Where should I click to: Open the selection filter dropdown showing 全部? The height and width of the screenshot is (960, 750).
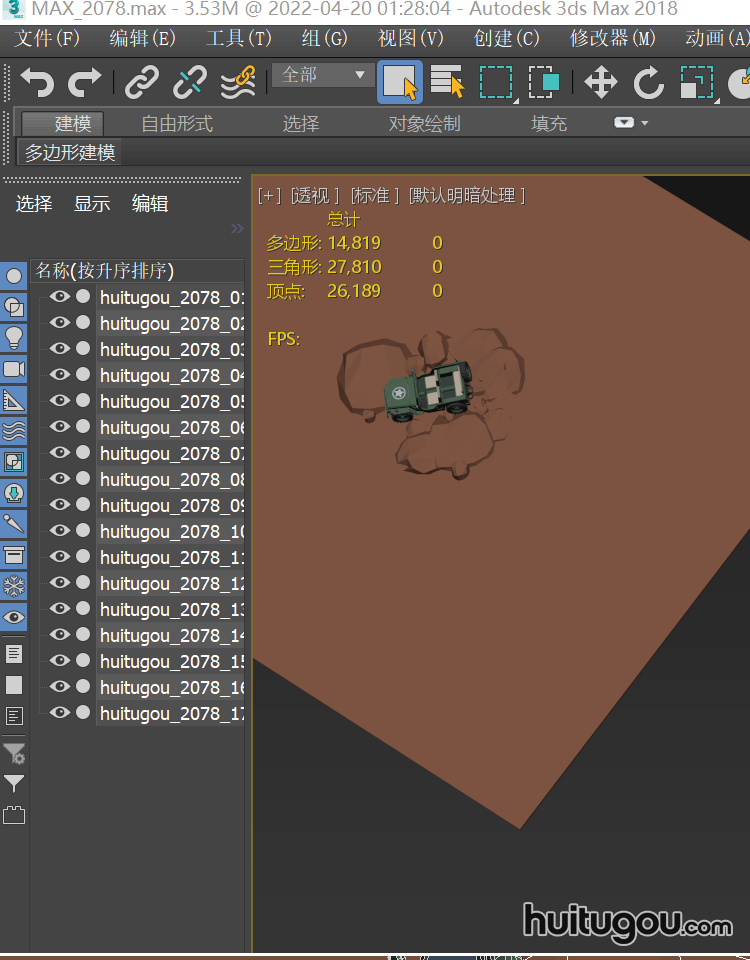pos(322,75)
